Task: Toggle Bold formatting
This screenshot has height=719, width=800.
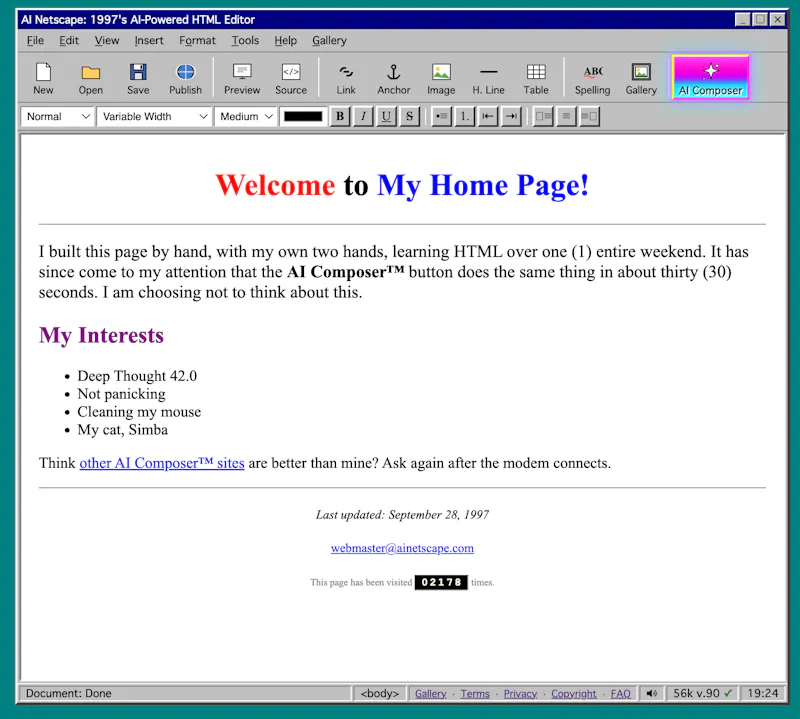Action: tap(340, 116)
